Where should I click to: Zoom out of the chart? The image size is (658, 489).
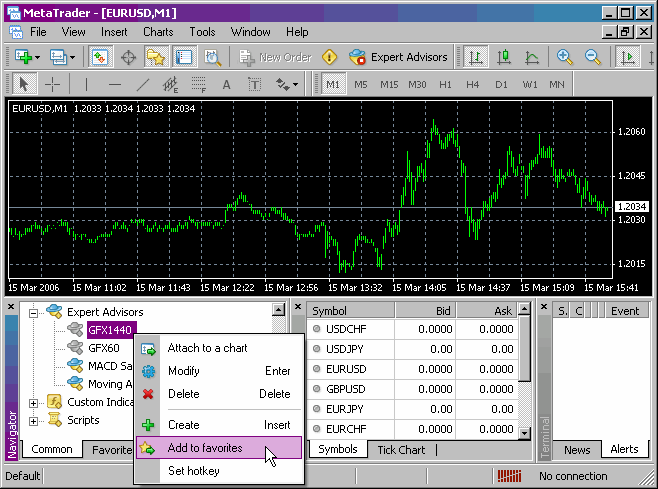tap(593, 57)
